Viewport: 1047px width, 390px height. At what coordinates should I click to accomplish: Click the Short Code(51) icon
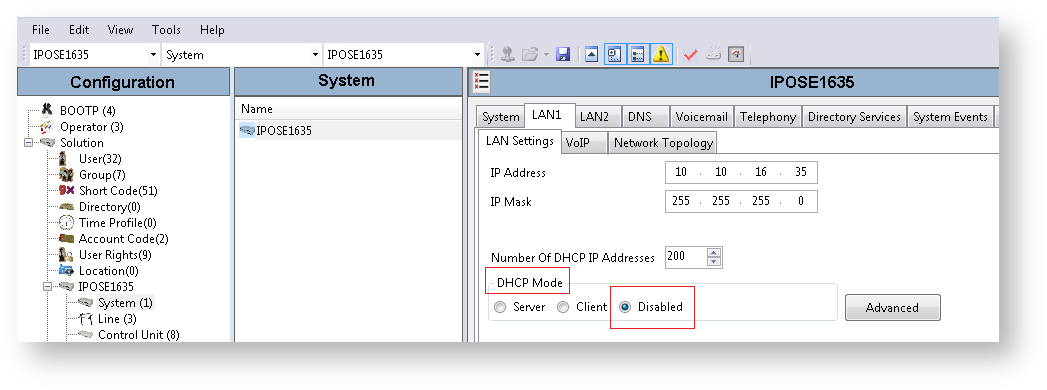point(66,190)
